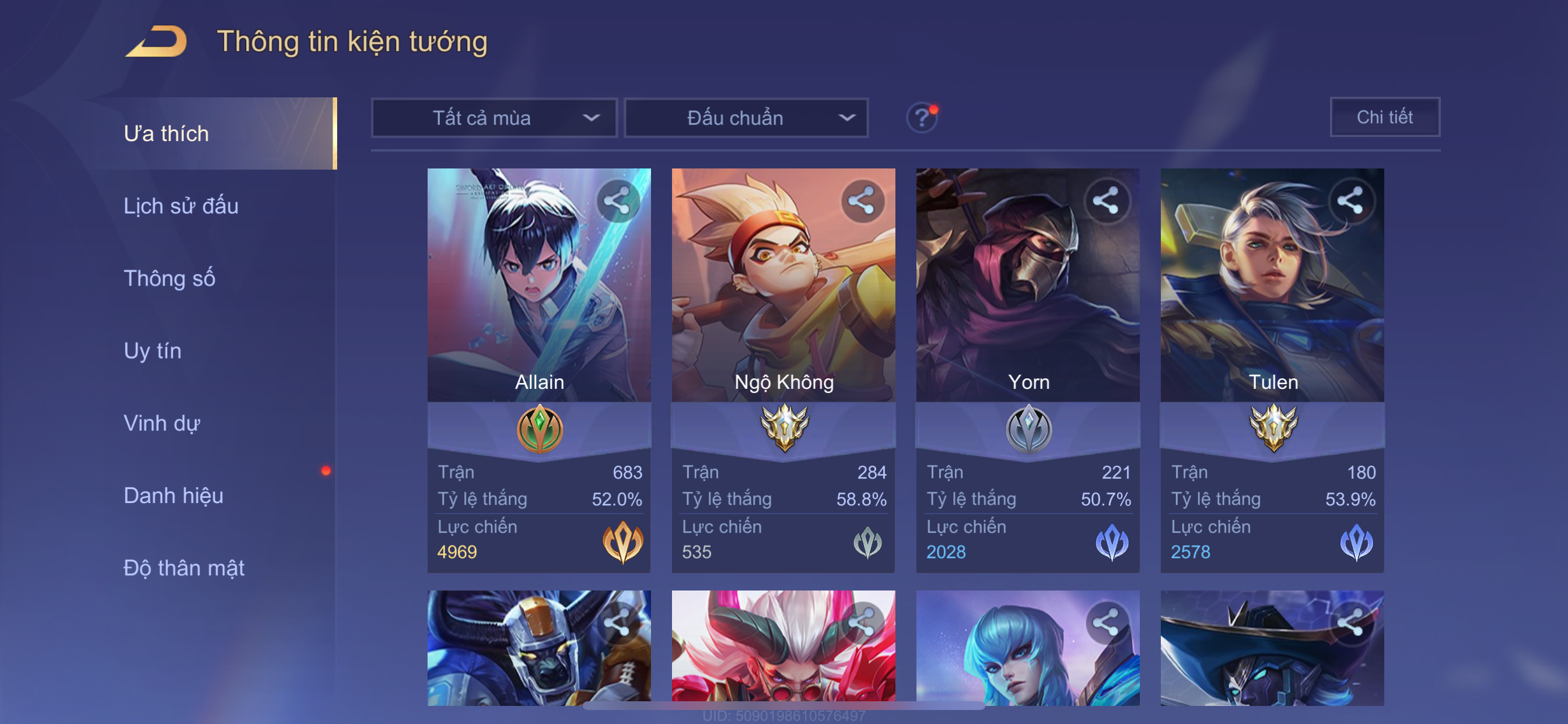The width and height of the screenshot is (1568, 724).
Task: Click the Chi tiết button
Action: 1384,117
